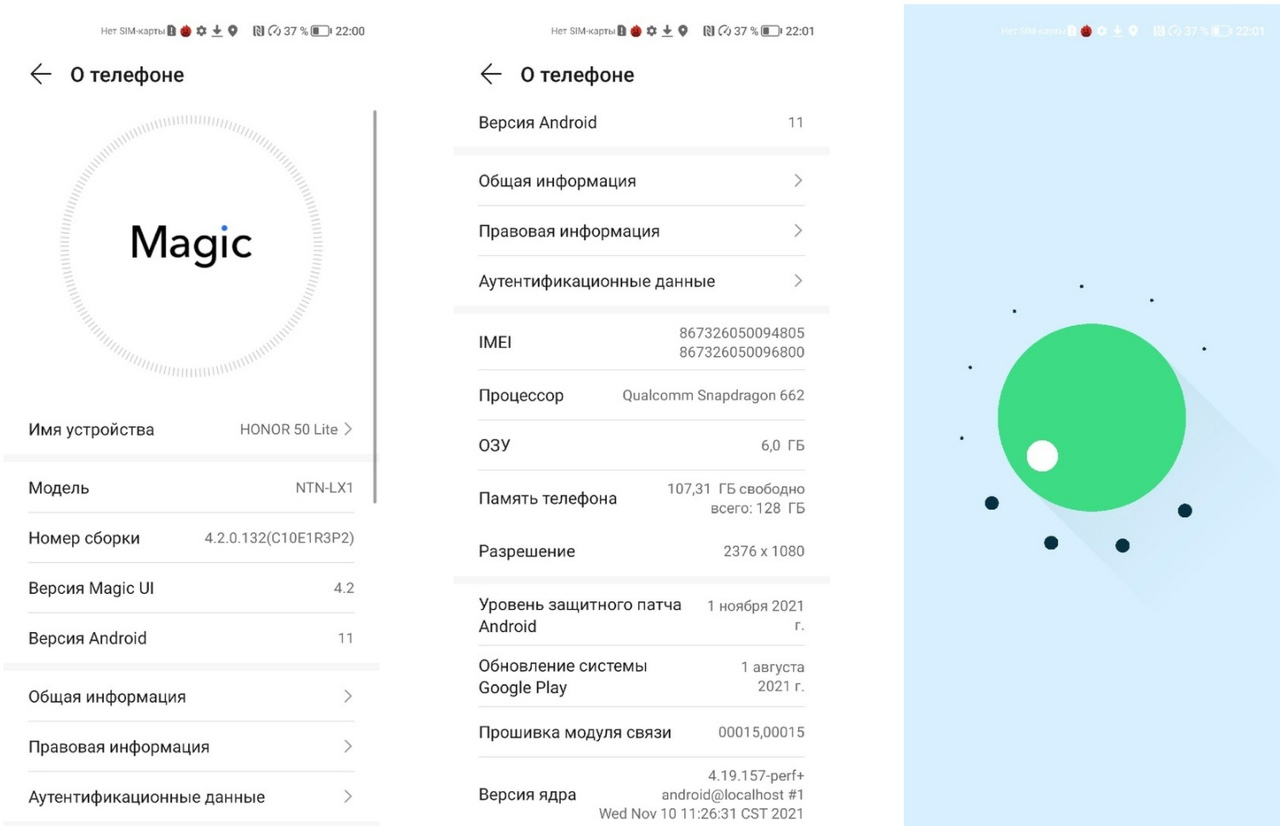Tap the 4.19.157-perf+ kernel version
This screenshot has height=826, width=1280.
tap(756, 775)
